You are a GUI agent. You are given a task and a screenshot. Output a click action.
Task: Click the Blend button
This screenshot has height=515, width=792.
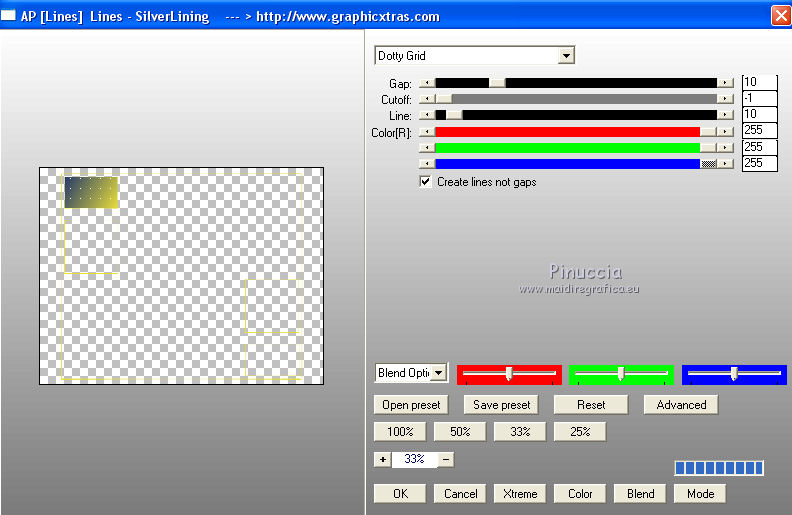tap(640, 494)
